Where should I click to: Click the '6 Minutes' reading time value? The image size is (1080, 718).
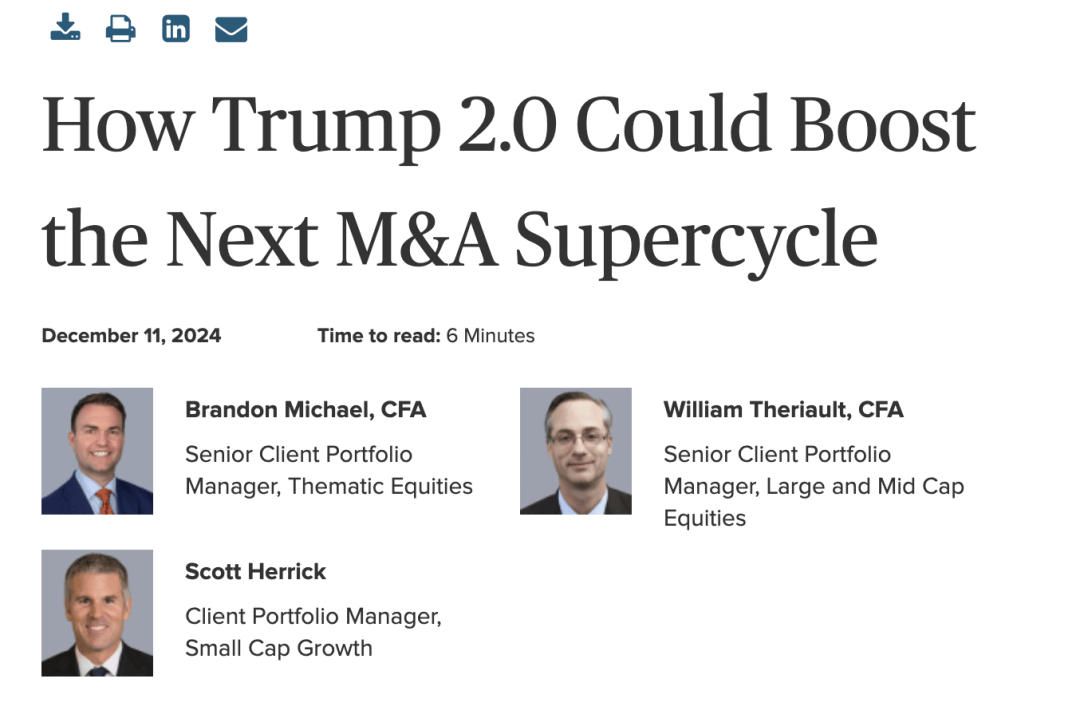490,336
